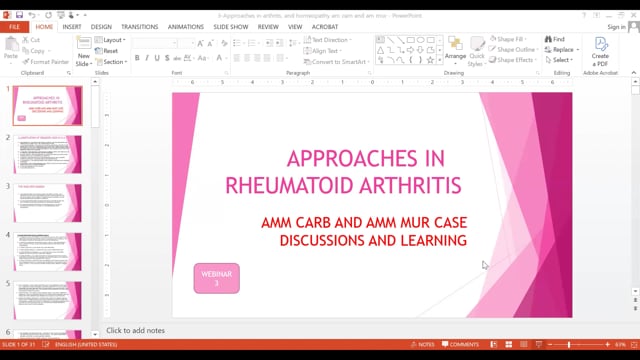
Task: Switch to the SLIDE SHOW tab
Action: [231, 27]
